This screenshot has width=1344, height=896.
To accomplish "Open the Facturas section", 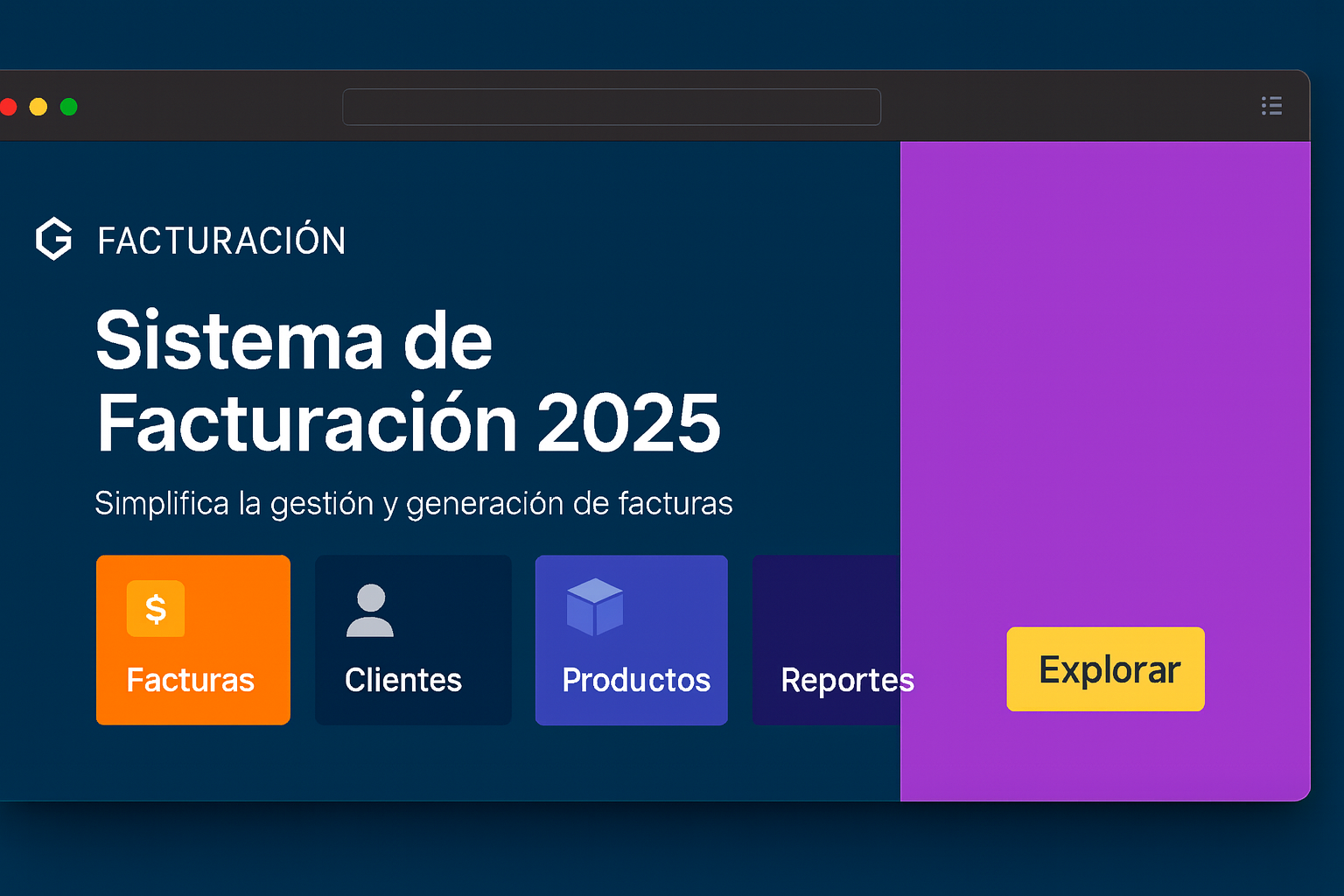I will (x=192, y=680).
